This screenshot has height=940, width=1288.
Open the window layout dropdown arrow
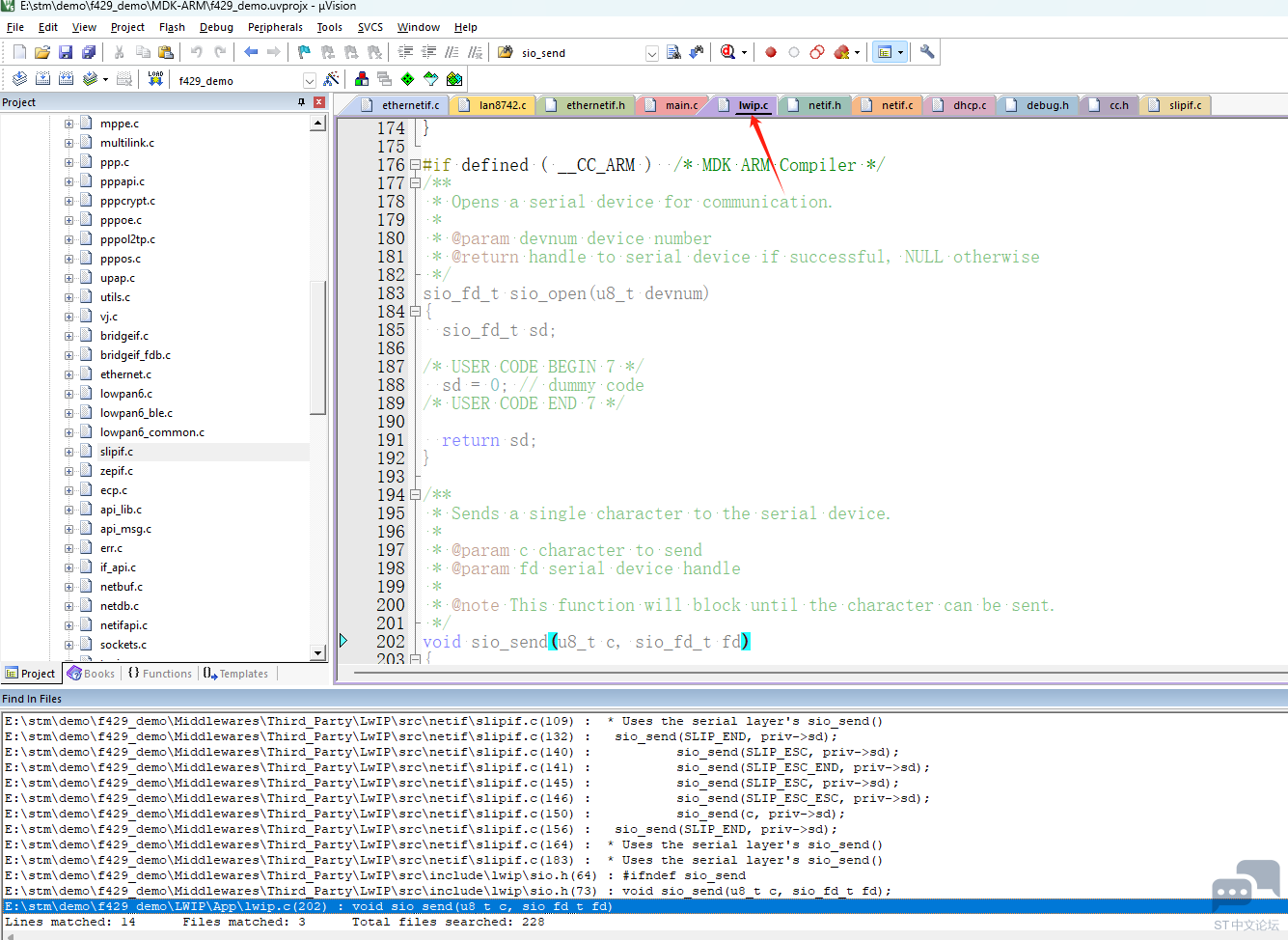901,53
